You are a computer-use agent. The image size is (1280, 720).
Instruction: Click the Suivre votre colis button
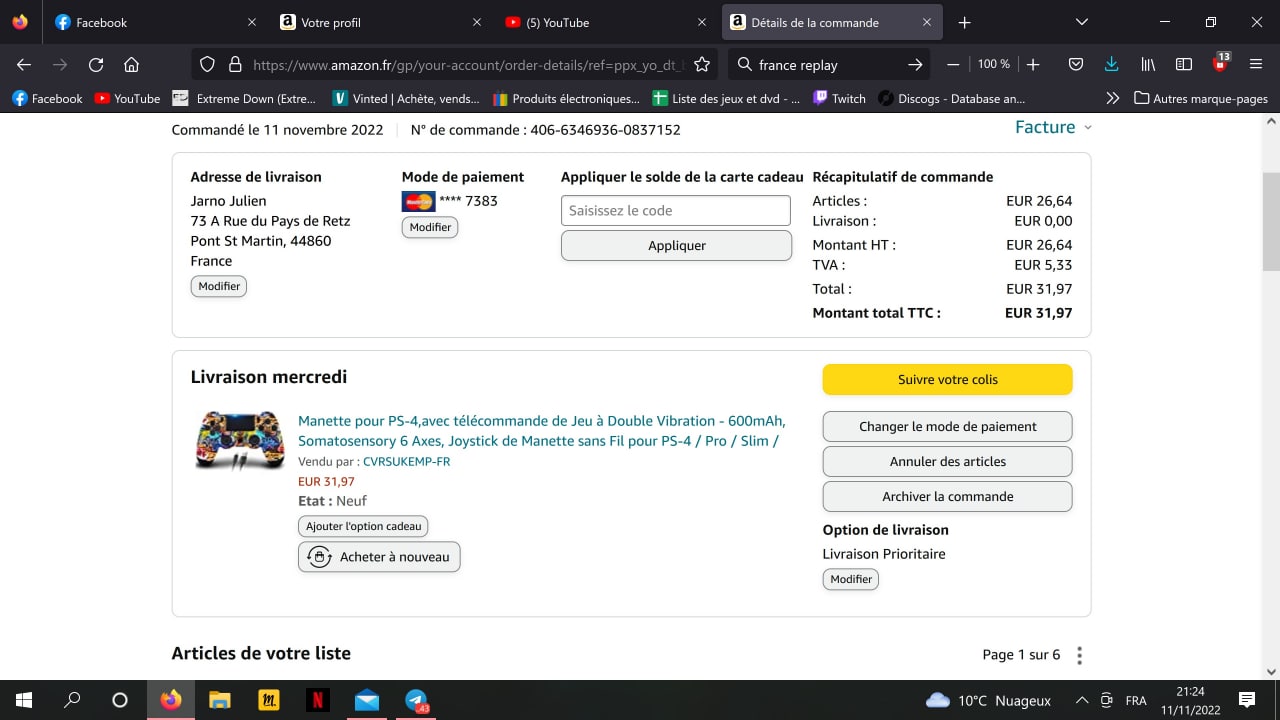click(x=947, y=380)
